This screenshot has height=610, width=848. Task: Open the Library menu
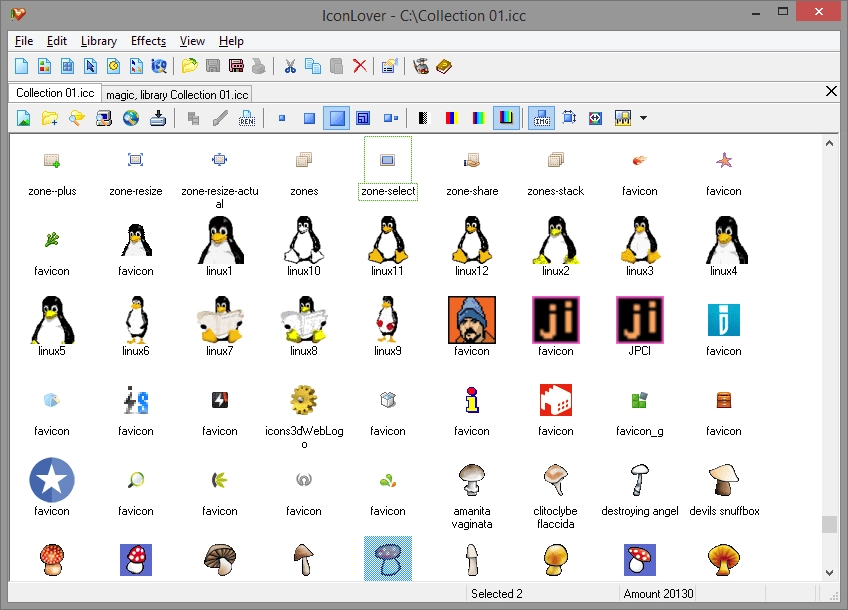98,41
